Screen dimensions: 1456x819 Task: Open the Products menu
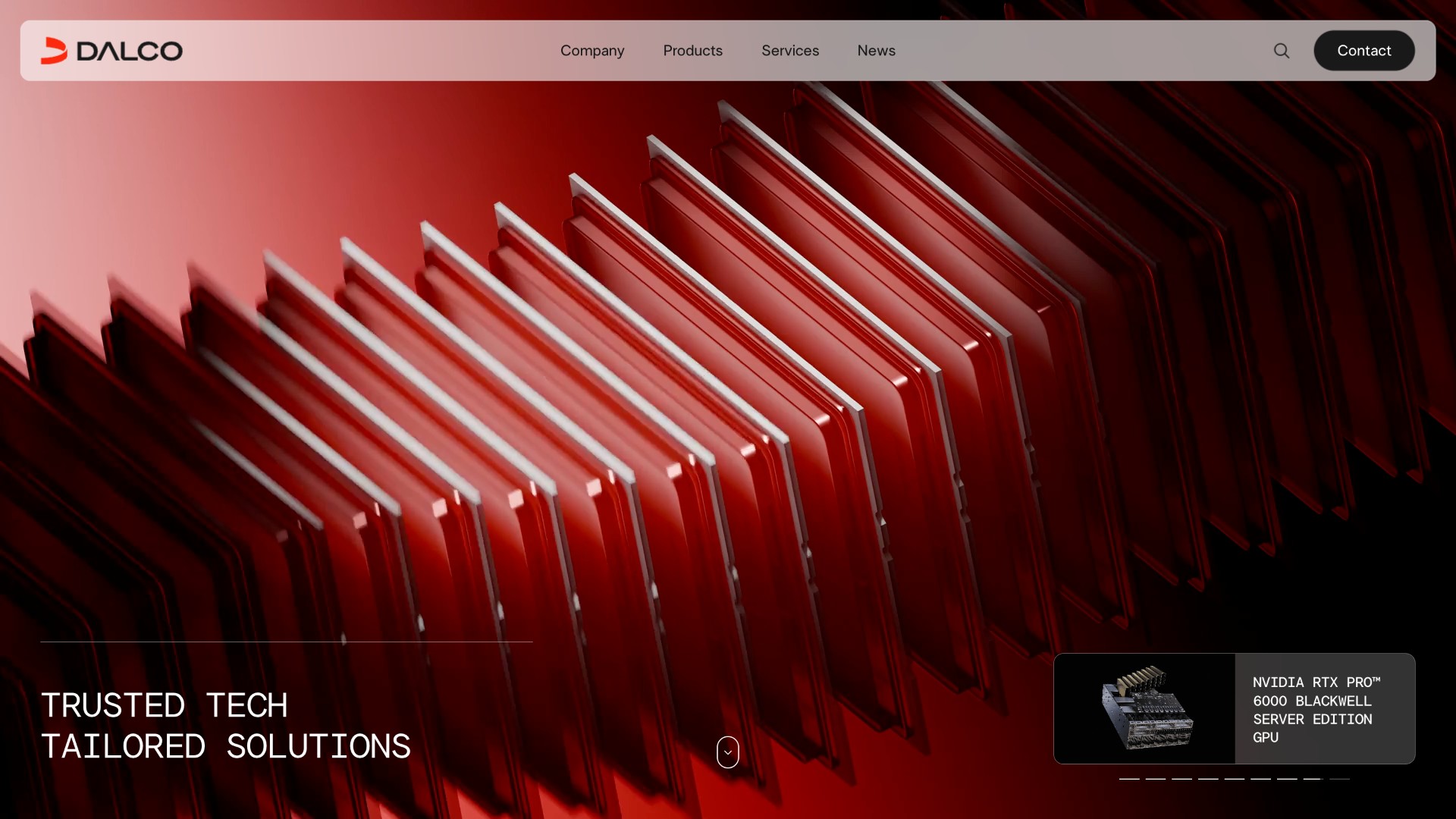click(x=693, y=51)
